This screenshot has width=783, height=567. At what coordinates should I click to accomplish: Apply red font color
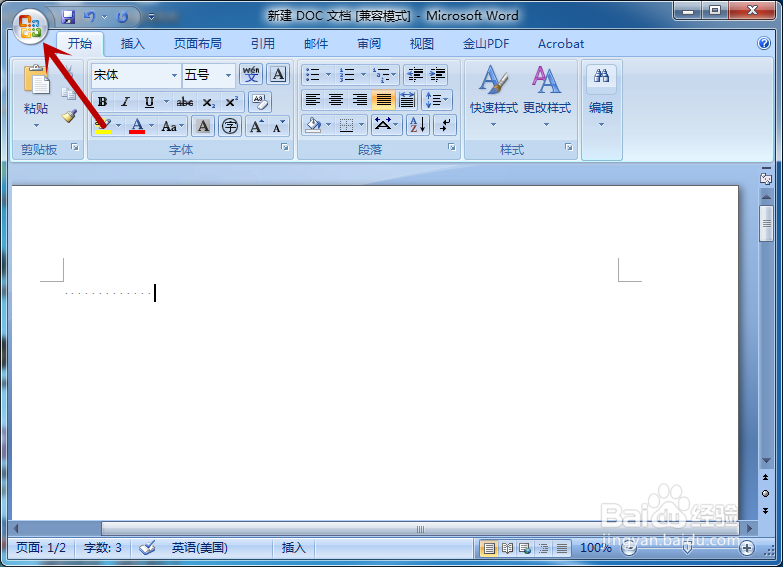[137, 126]
